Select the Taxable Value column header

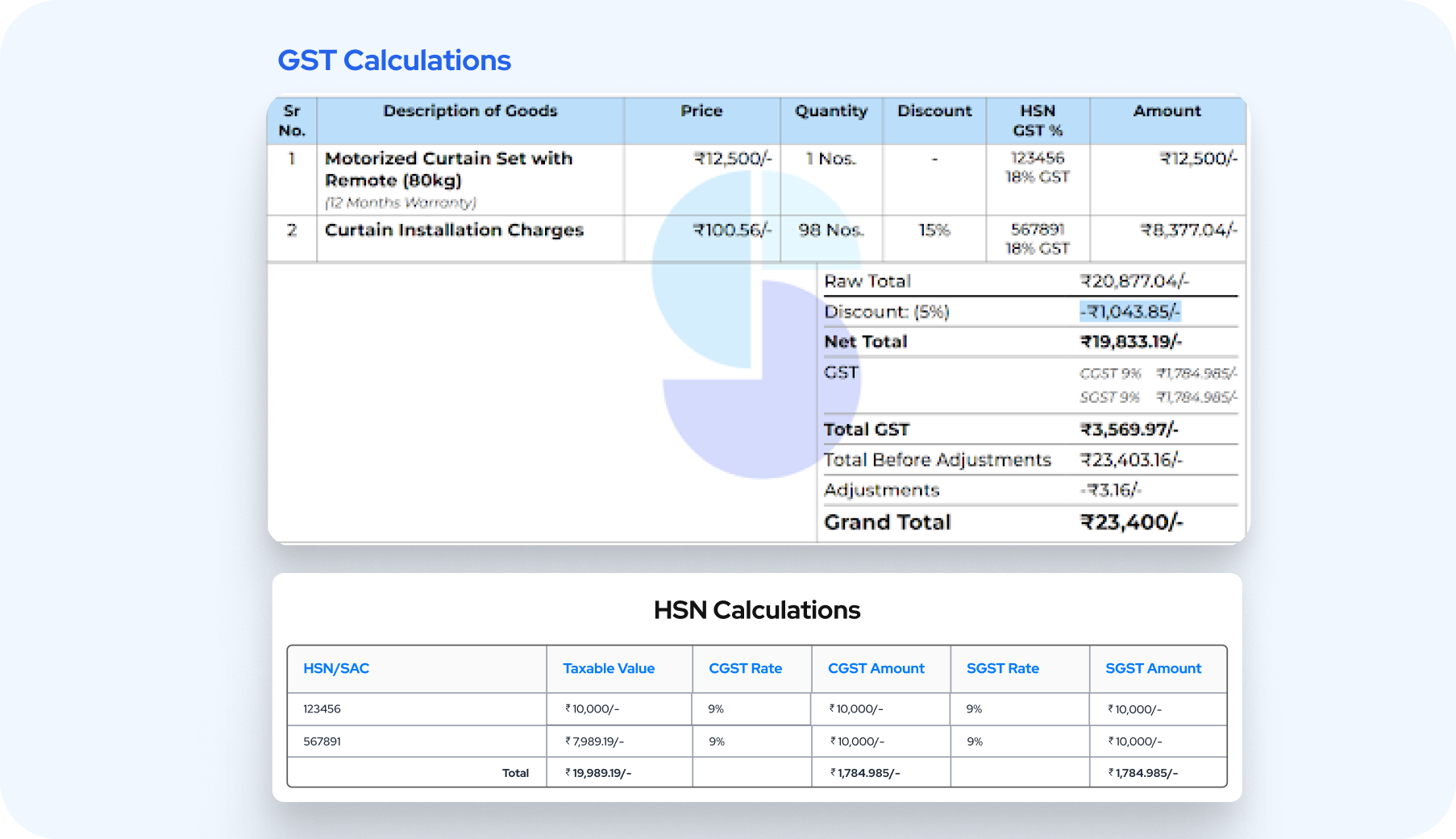click(609, 668)
